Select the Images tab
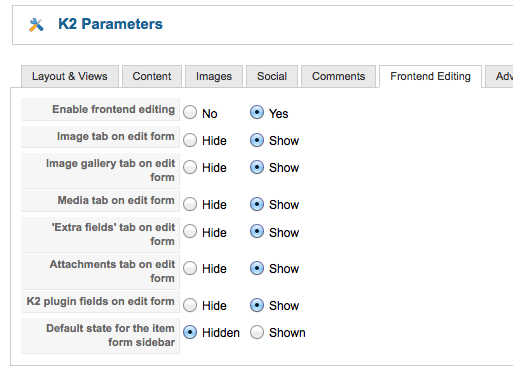513x374 pixels. click(214, 76)
